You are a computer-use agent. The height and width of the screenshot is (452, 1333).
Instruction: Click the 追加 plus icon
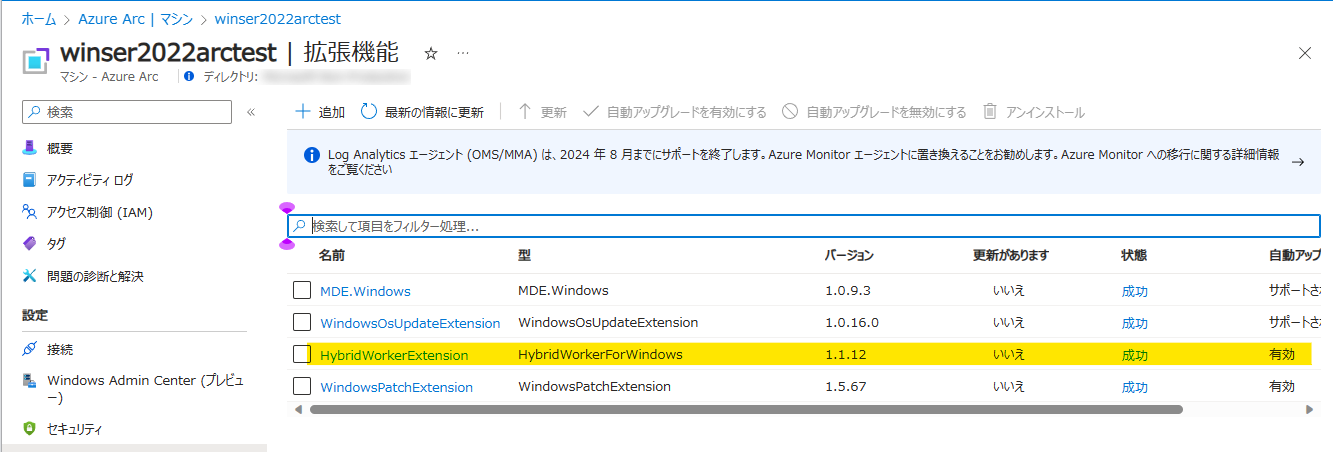(303, 112)
